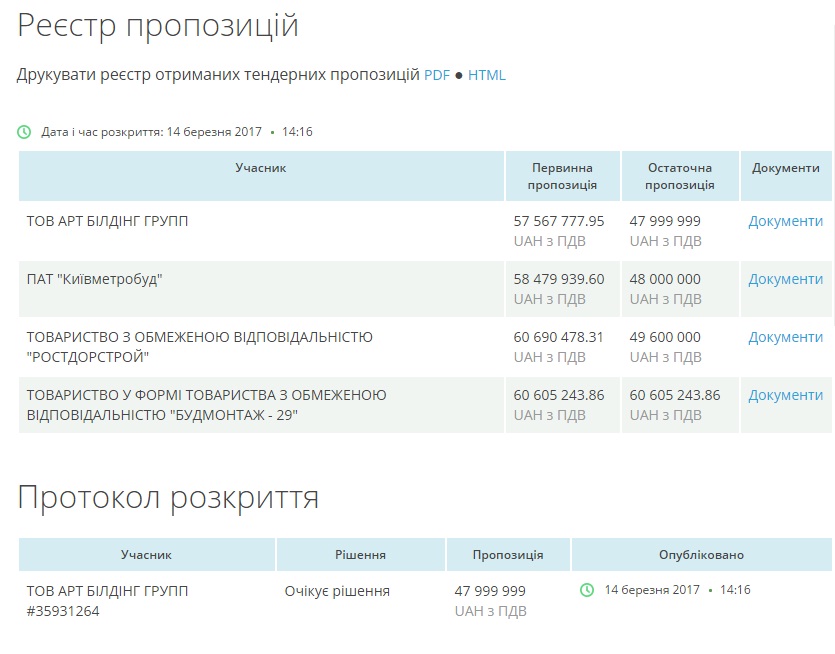Click the Реєстр пропозицій heading
The image size is (835, 654).
158,26
